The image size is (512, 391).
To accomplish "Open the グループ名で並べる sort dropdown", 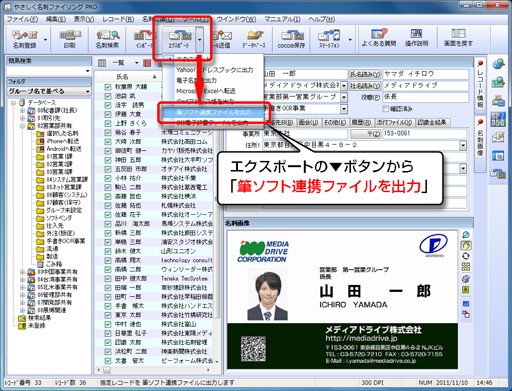I will tap(49, 91).
